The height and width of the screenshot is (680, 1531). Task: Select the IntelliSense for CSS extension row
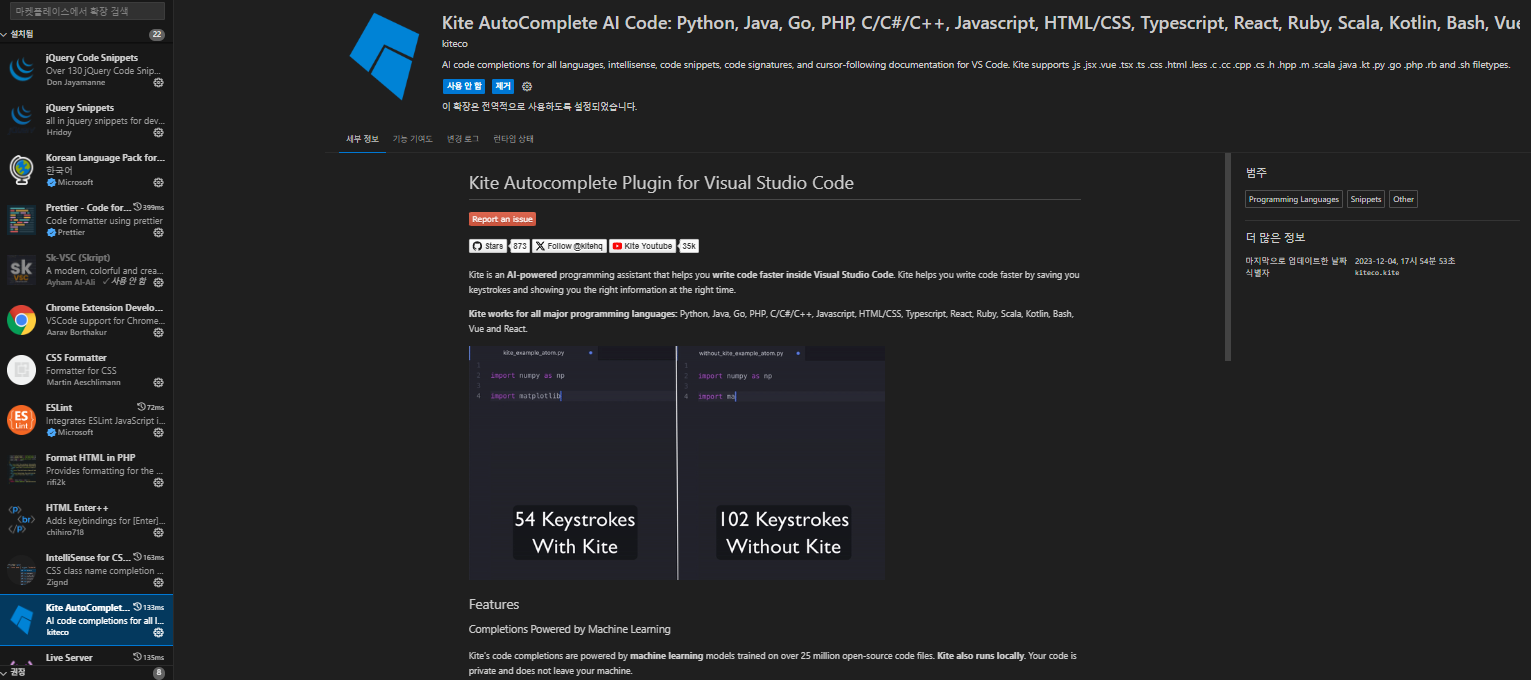coord(86,570)
